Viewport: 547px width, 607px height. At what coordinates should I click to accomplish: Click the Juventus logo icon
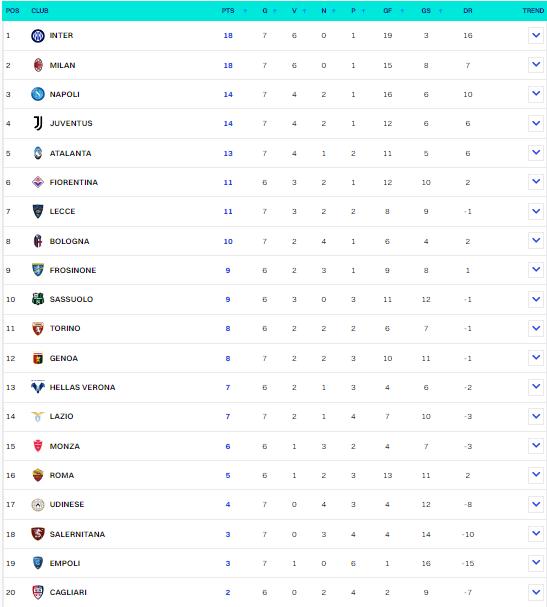[38, 123]
